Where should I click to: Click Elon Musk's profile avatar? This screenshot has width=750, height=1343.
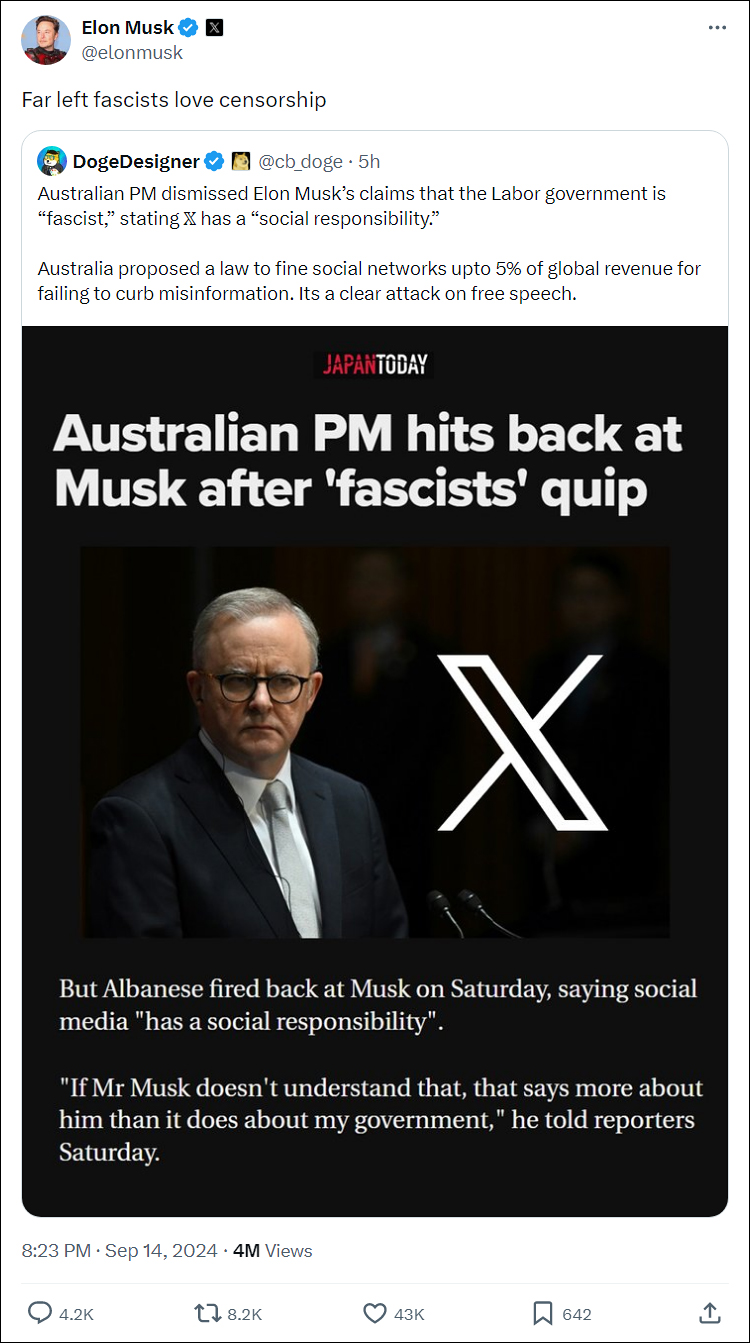coord(46,40)
